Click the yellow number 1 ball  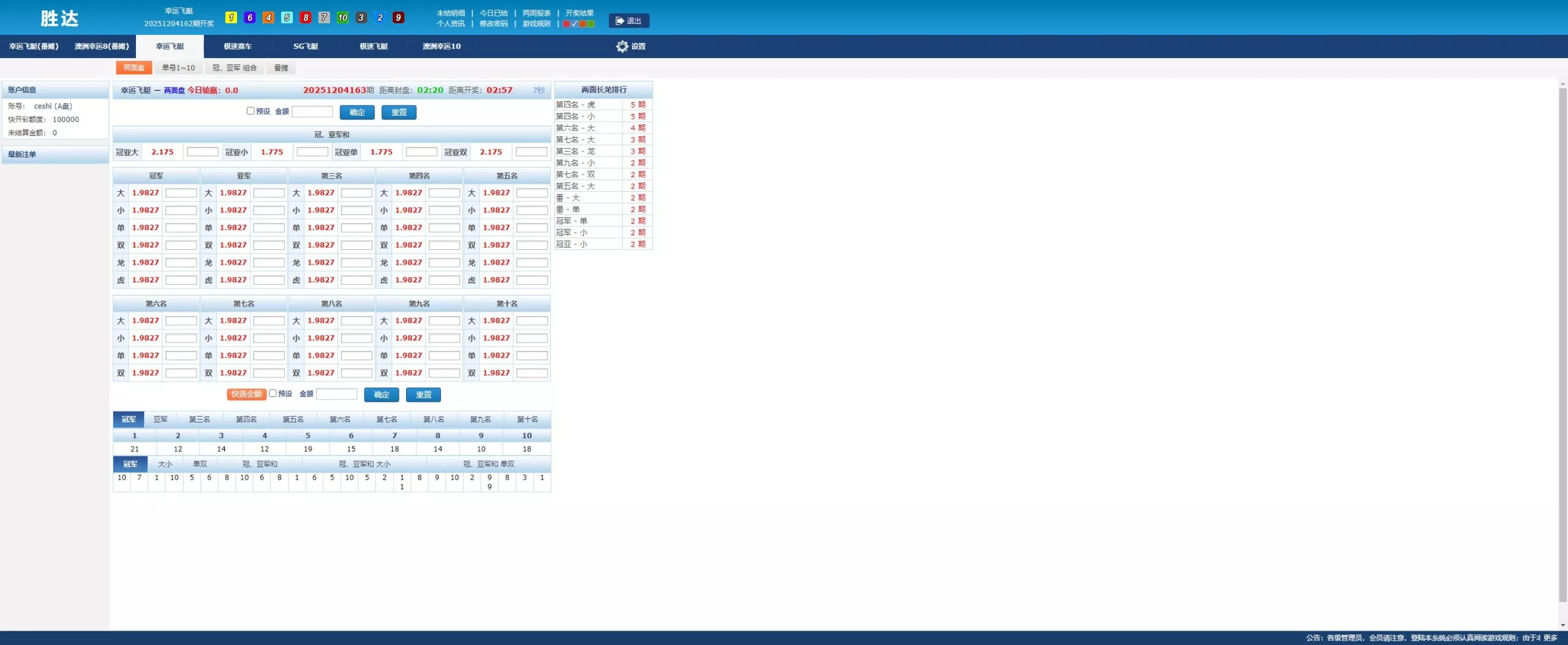[x=231, y=18]
